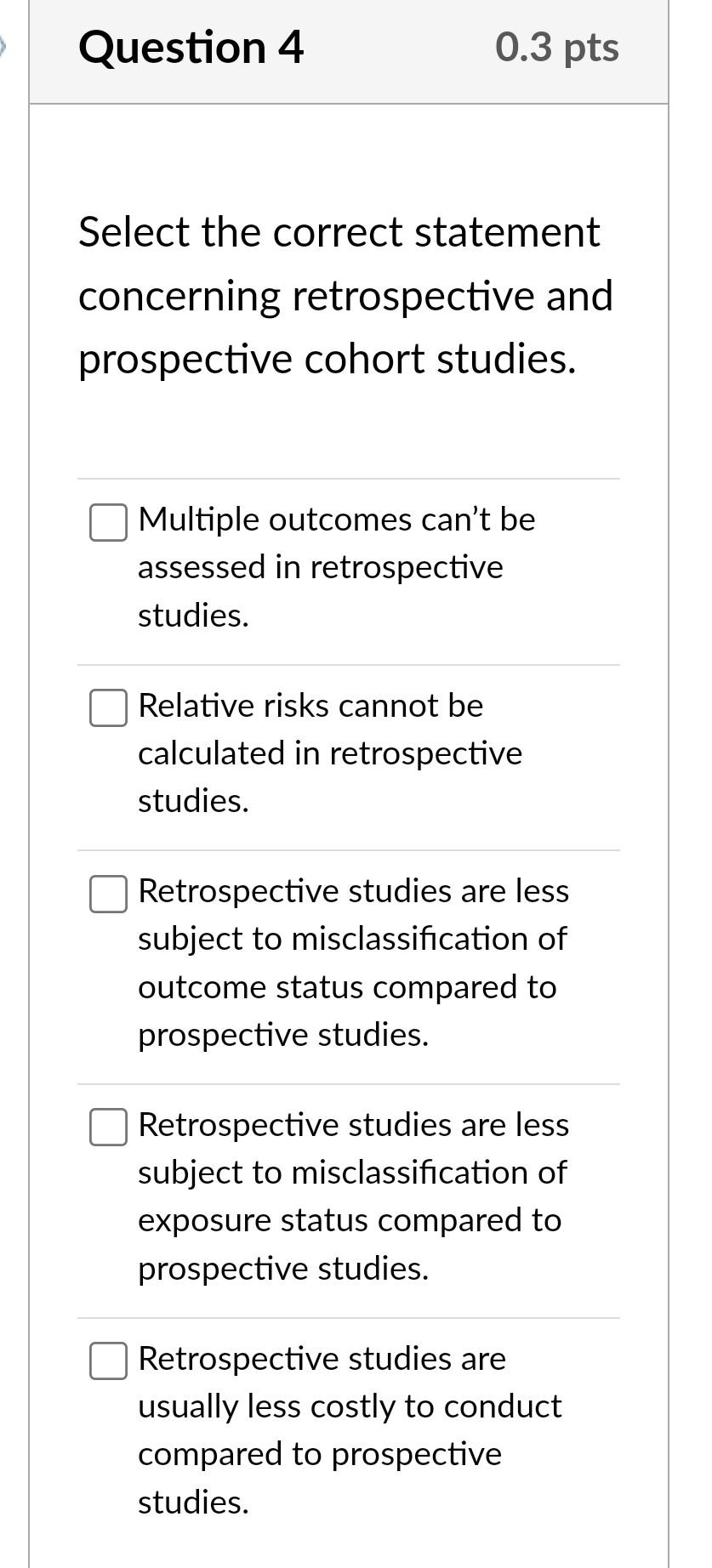712x1568 pixels.
Task: Select the answer about retrospective studies being less costly
Action: pos(108,1361)
